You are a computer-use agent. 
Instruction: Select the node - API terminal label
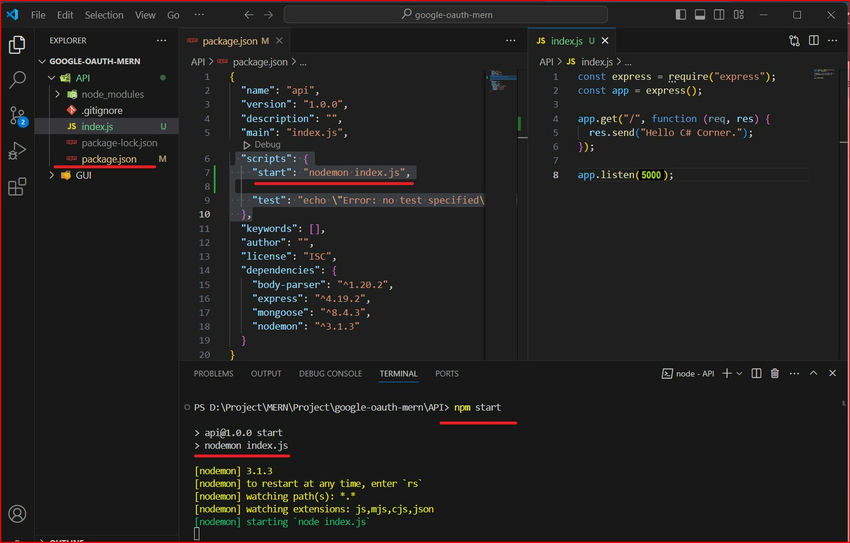pos(688,373)
